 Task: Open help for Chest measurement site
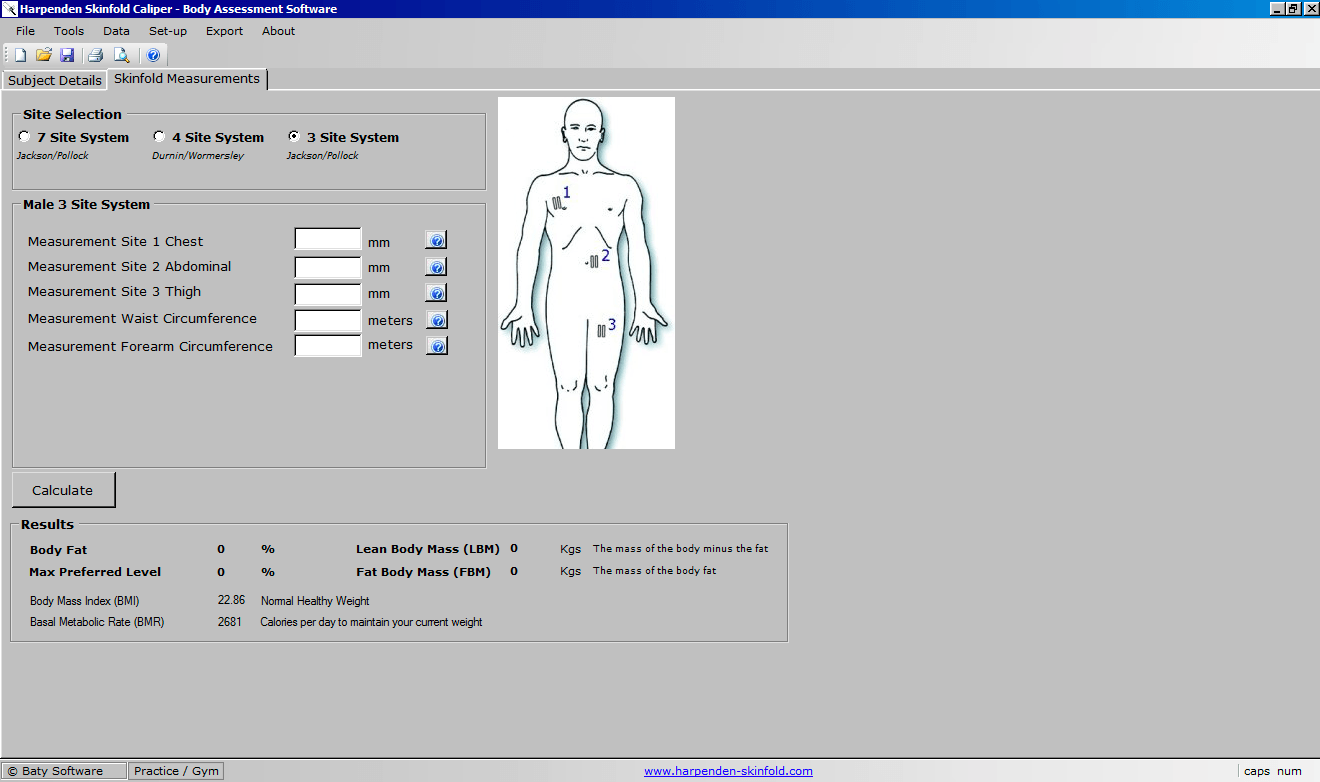tap(436, 240)
